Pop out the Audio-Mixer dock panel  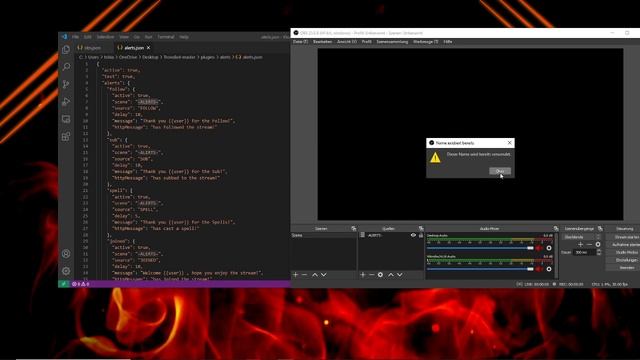(556, 229)
